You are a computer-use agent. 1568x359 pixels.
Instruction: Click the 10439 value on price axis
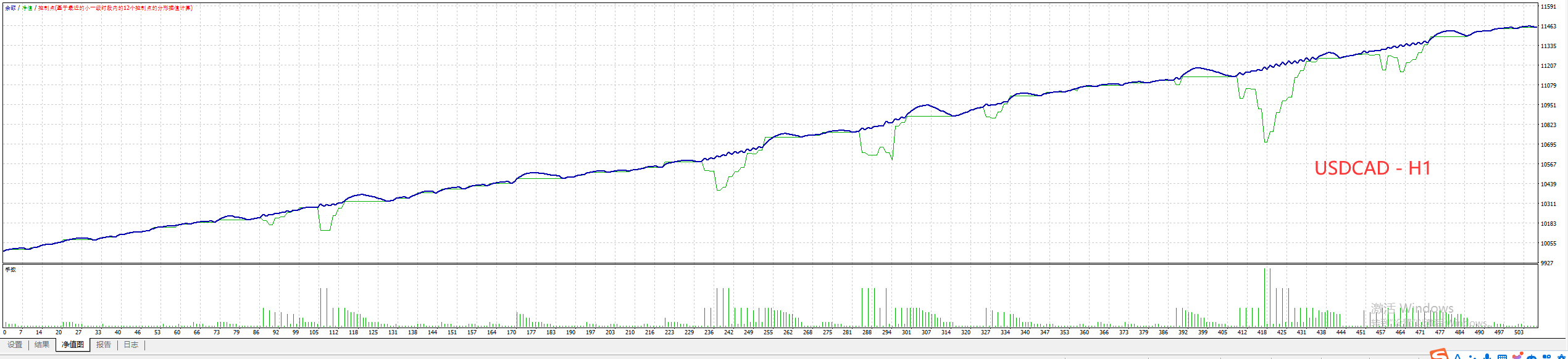[1548, 184]
